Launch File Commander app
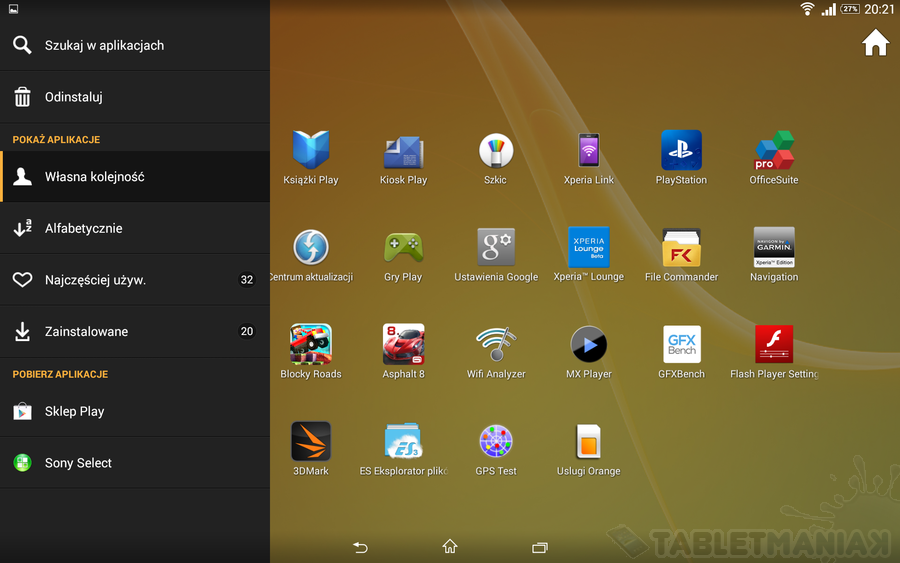 pyautogui.click(x=681, y=249)
